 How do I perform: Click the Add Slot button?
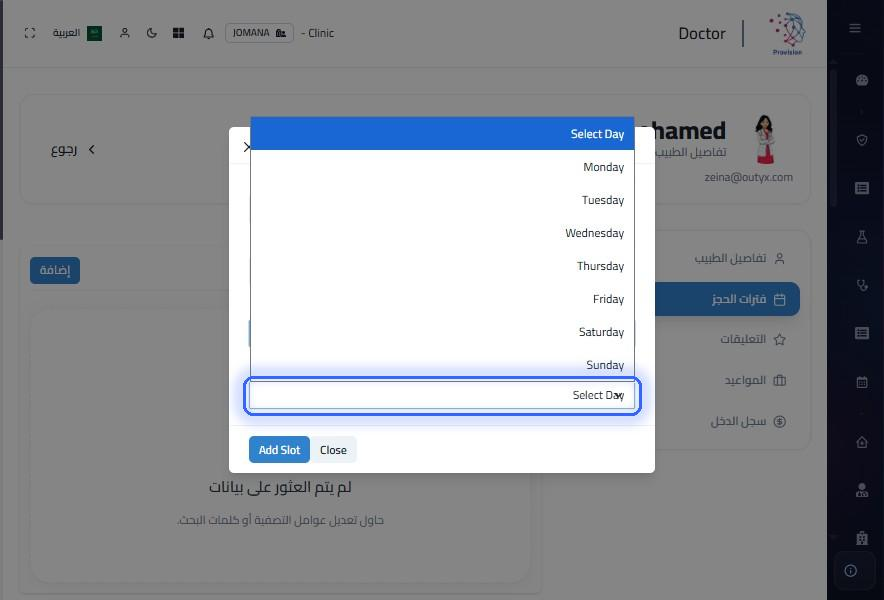click(280, 449)
